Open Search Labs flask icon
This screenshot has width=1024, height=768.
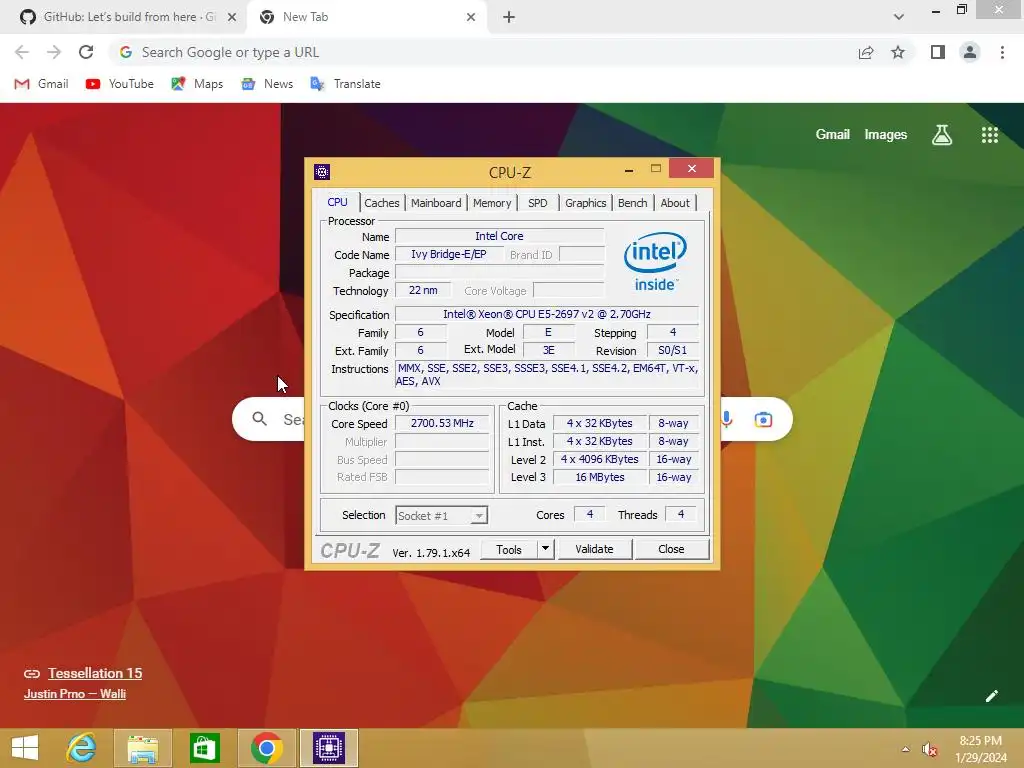(942, 135)
